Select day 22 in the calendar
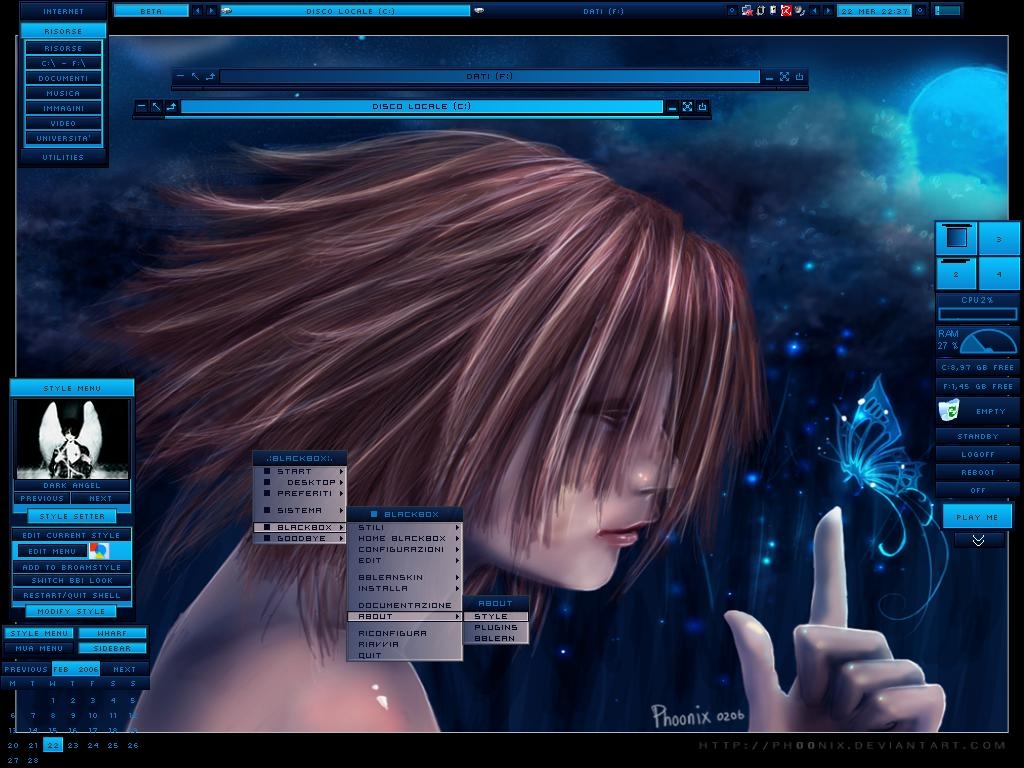 click(53, 744)
